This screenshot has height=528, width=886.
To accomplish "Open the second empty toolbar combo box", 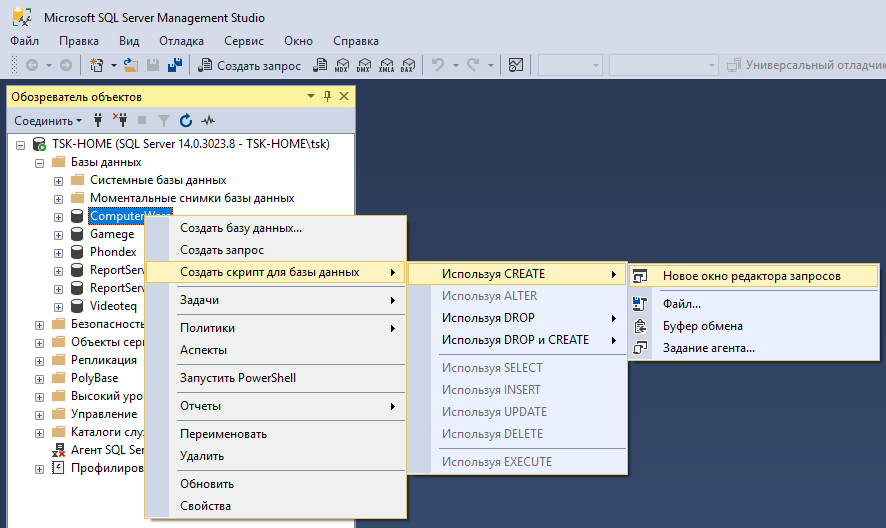I will [663, 66].
